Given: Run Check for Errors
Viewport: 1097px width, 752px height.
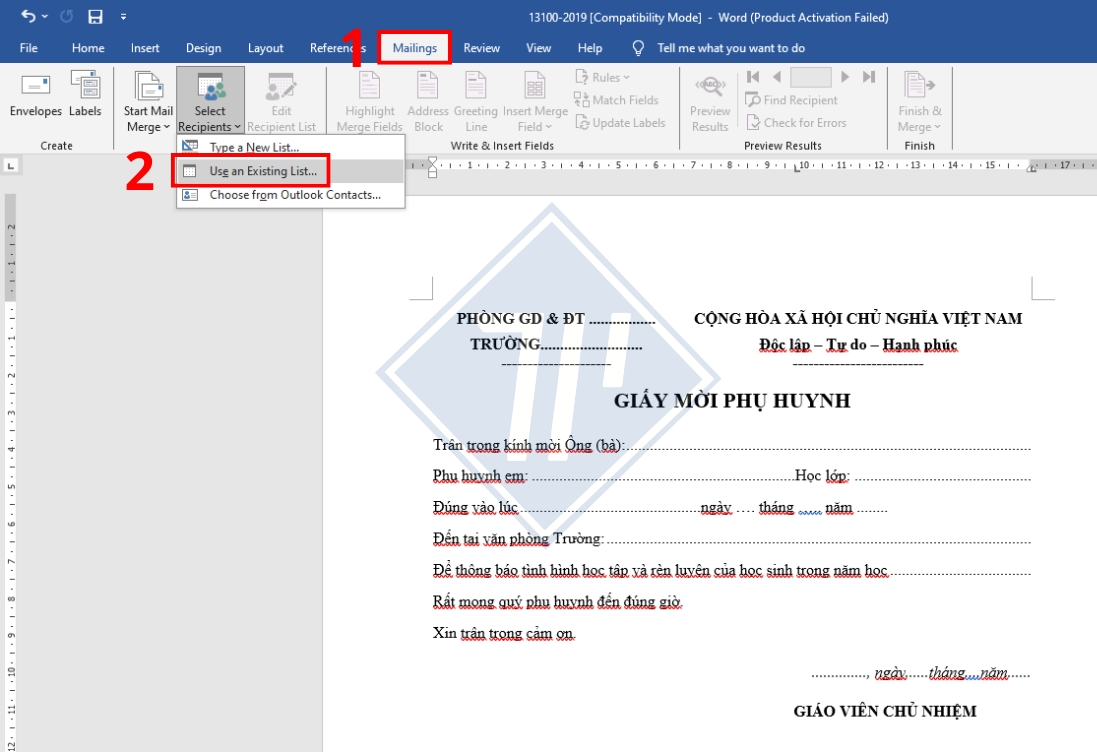Looking at the screenshot, I should coord(797,123).
